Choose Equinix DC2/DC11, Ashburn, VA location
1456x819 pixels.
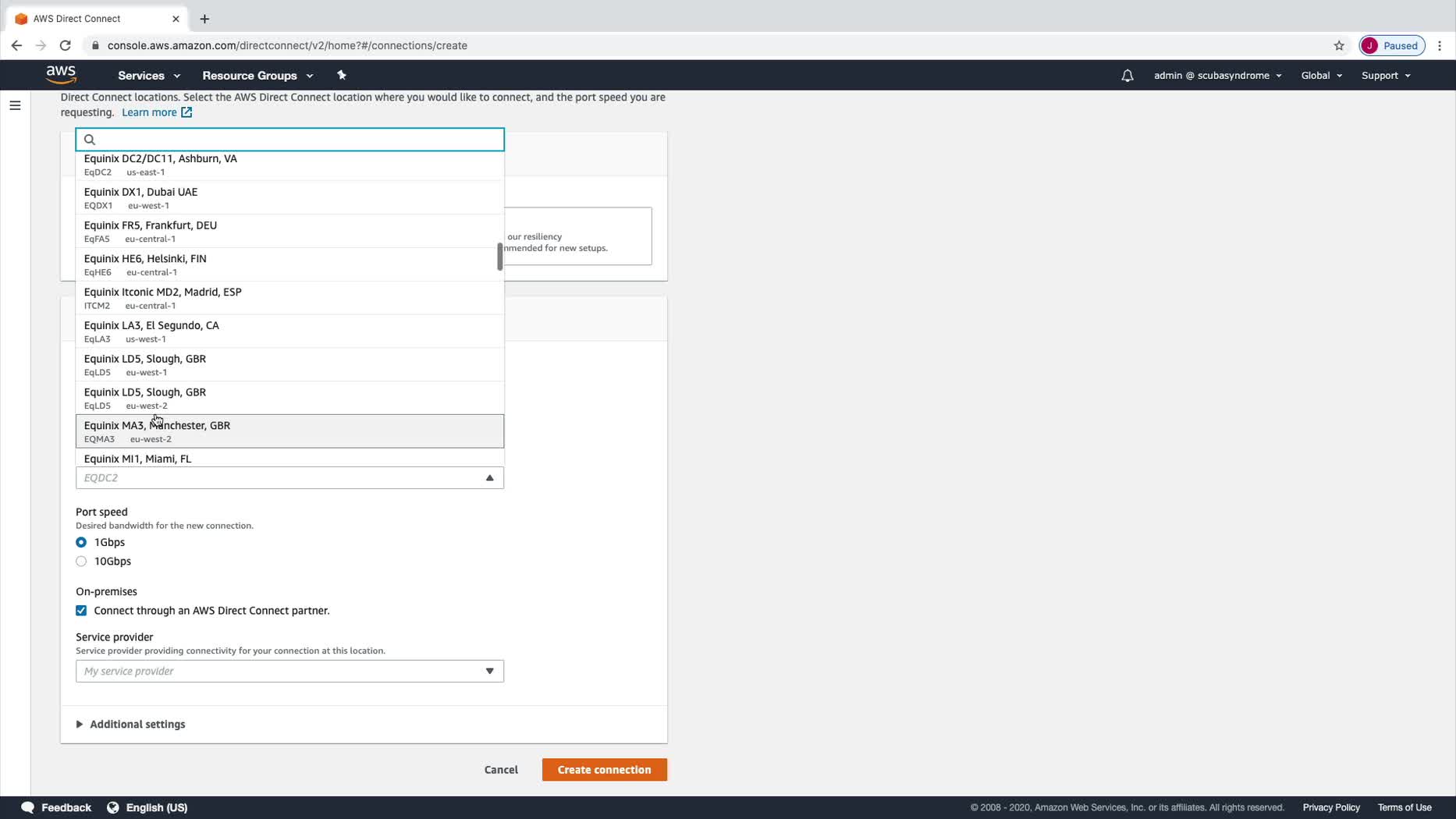[x=289, y=165]
